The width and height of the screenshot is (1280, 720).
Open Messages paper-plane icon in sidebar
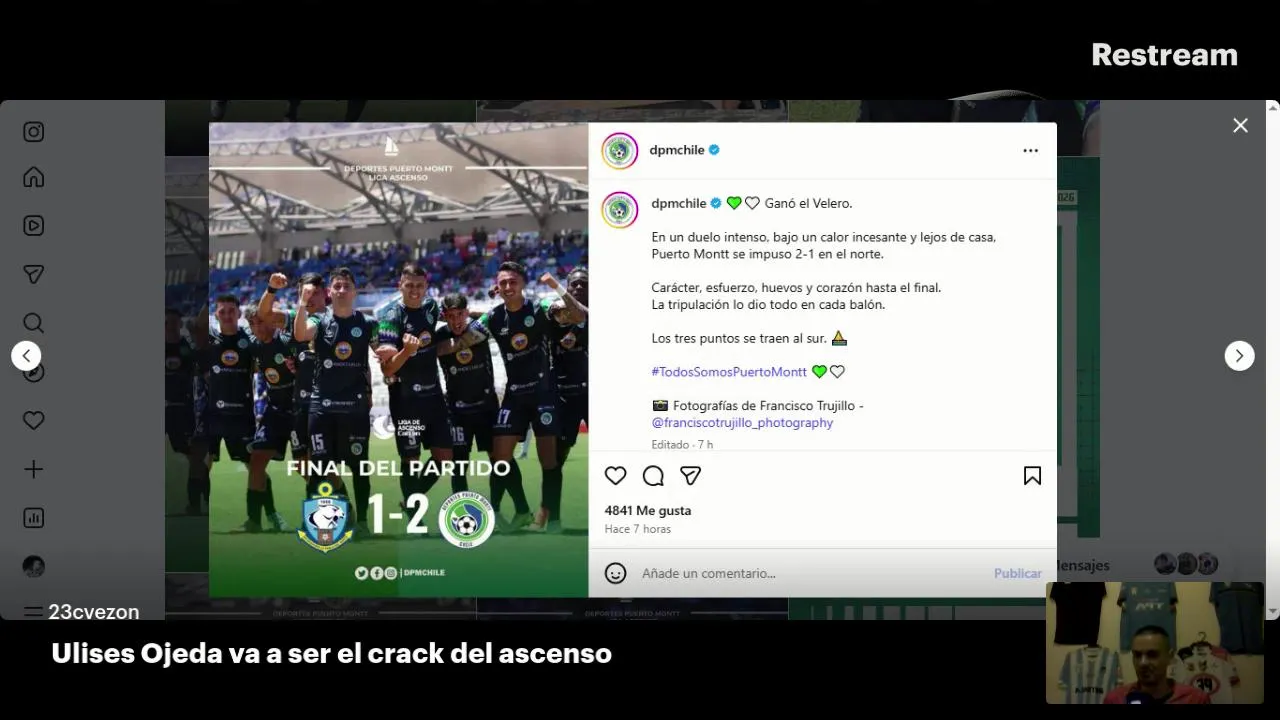pyautogui.click(x=33, y=274)
